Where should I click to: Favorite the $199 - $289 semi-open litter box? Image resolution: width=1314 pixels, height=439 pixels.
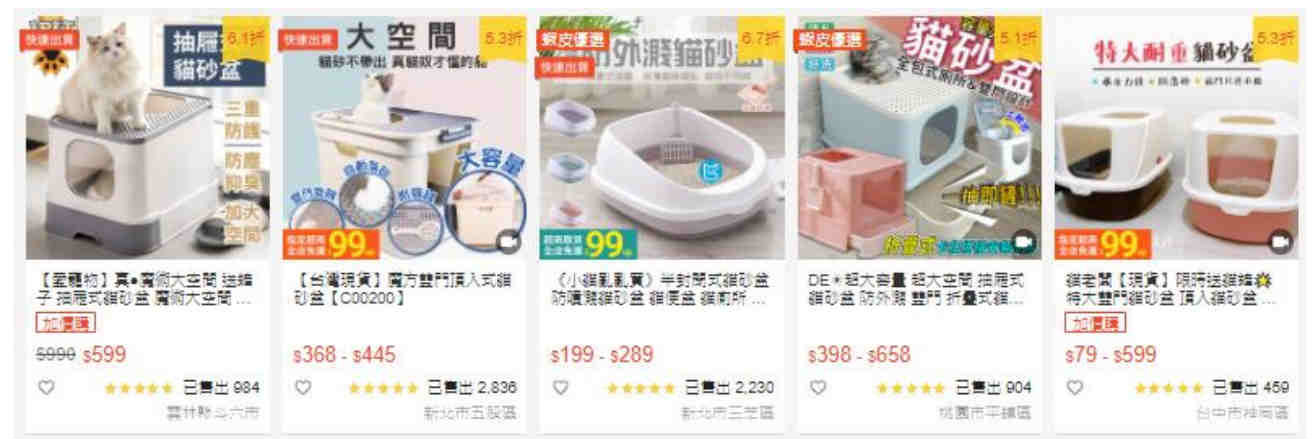pyautogui.click(x=561, y=388)
